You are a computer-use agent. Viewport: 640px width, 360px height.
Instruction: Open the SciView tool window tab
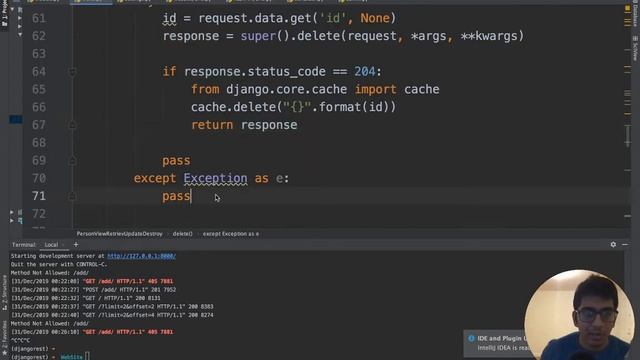pyautogui.click(x=636, y=48)
